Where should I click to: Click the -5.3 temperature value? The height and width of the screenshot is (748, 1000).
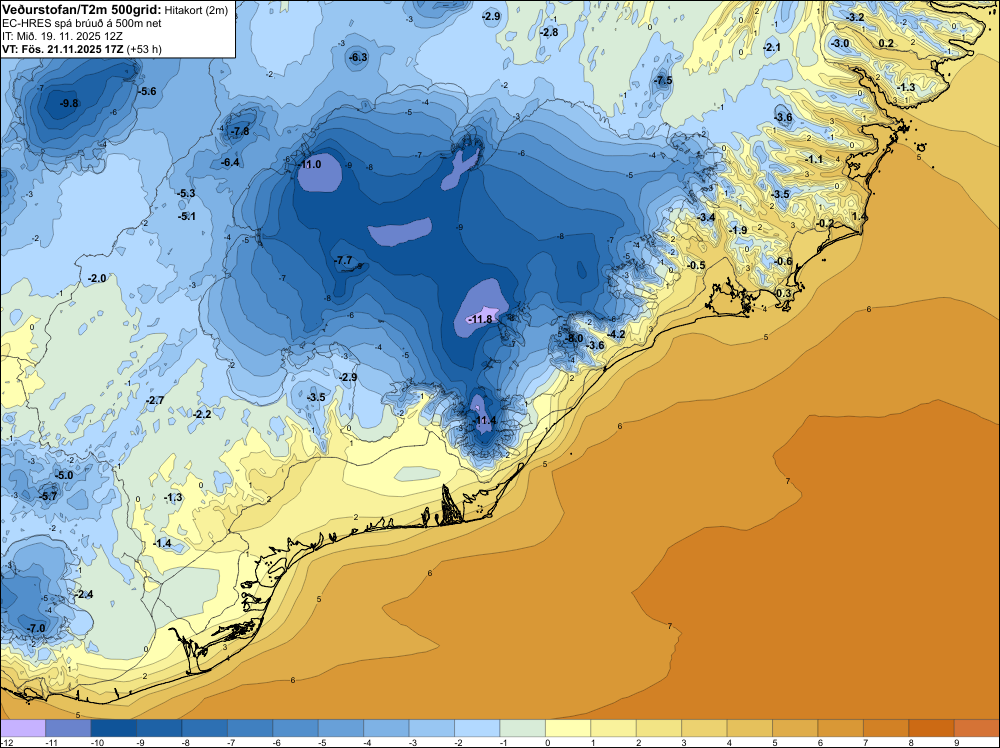(186, 193)
